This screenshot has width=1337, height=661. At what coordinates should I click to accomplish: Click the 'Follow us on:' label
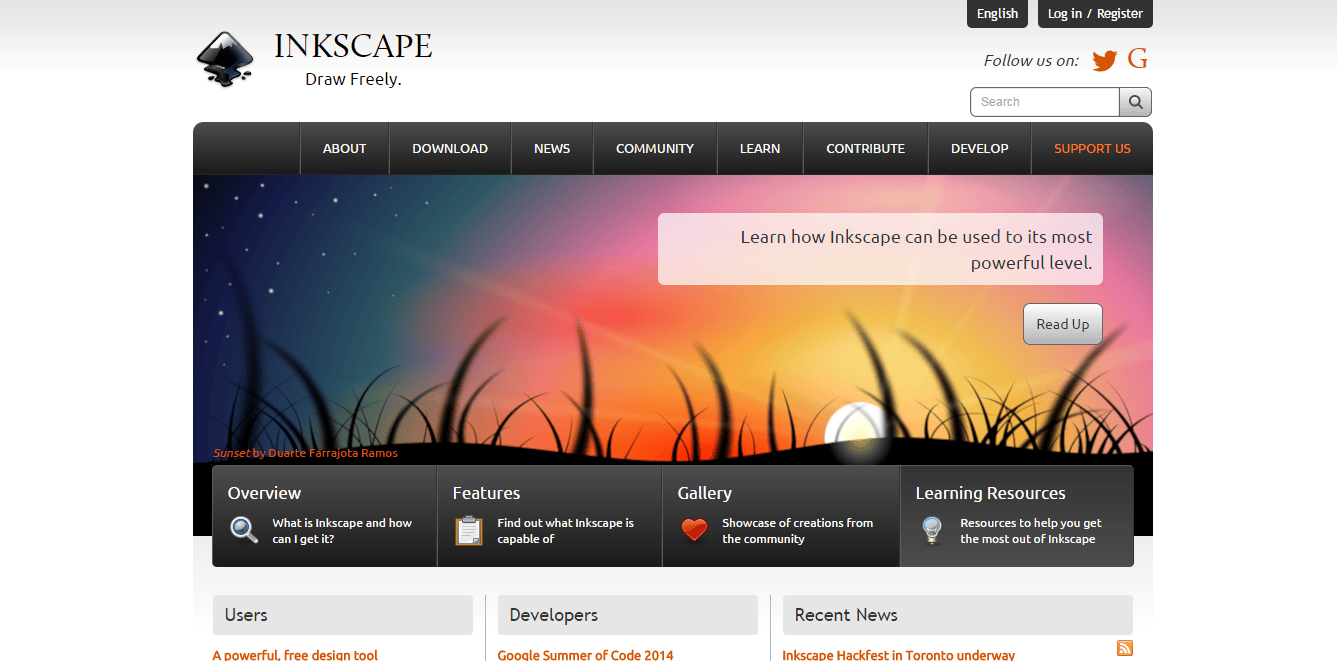click(x=1031, y=60)
